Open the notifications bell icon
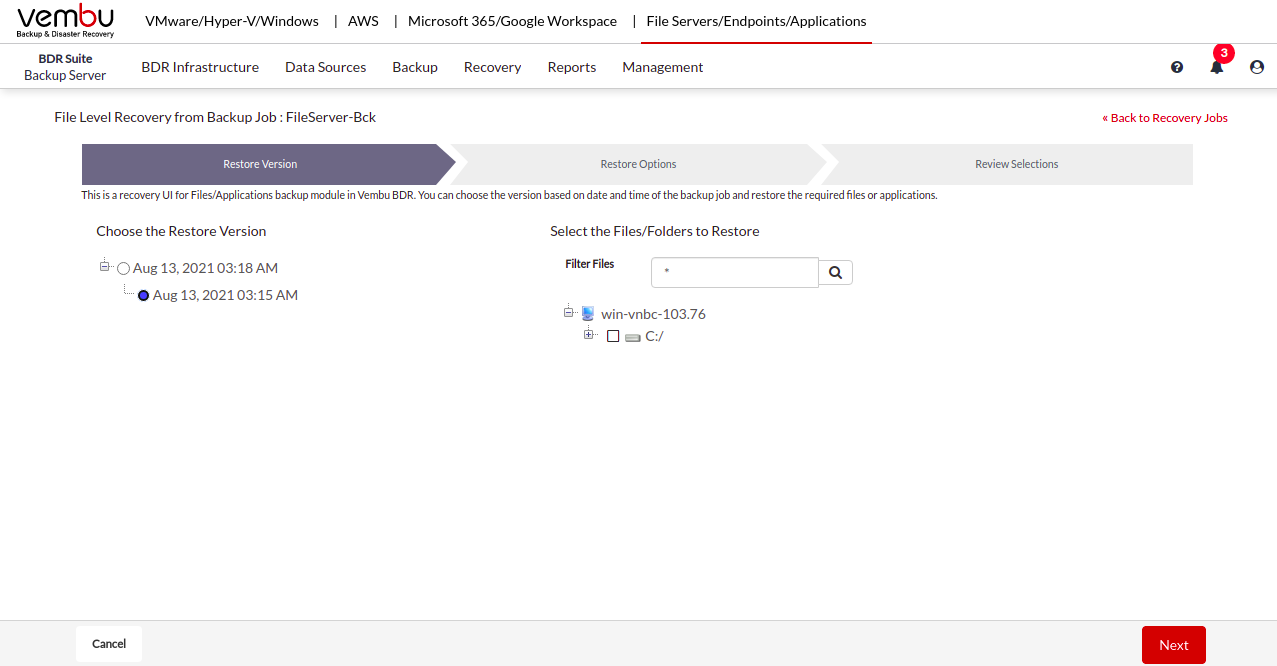 click(1217, 67)
